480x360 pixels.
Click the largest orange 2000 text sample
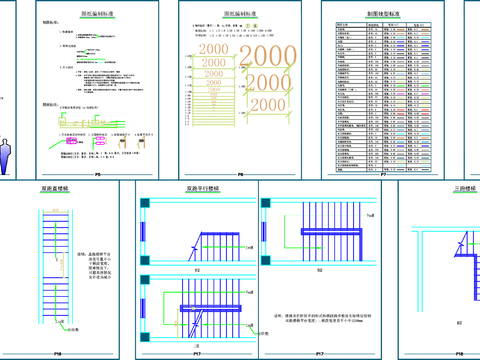(x=268, y=56)
